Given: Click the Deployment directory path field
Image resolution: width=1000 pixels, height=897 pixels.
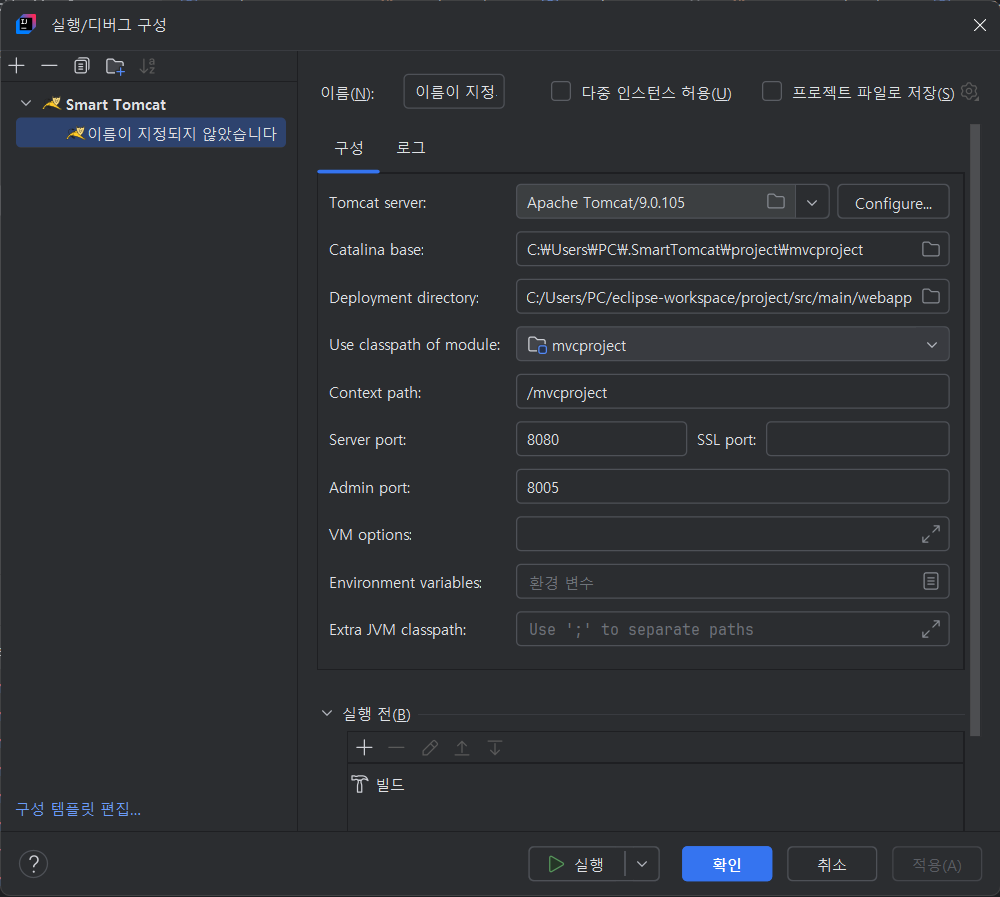Looking at the screenshot, I should pos(732,296).
